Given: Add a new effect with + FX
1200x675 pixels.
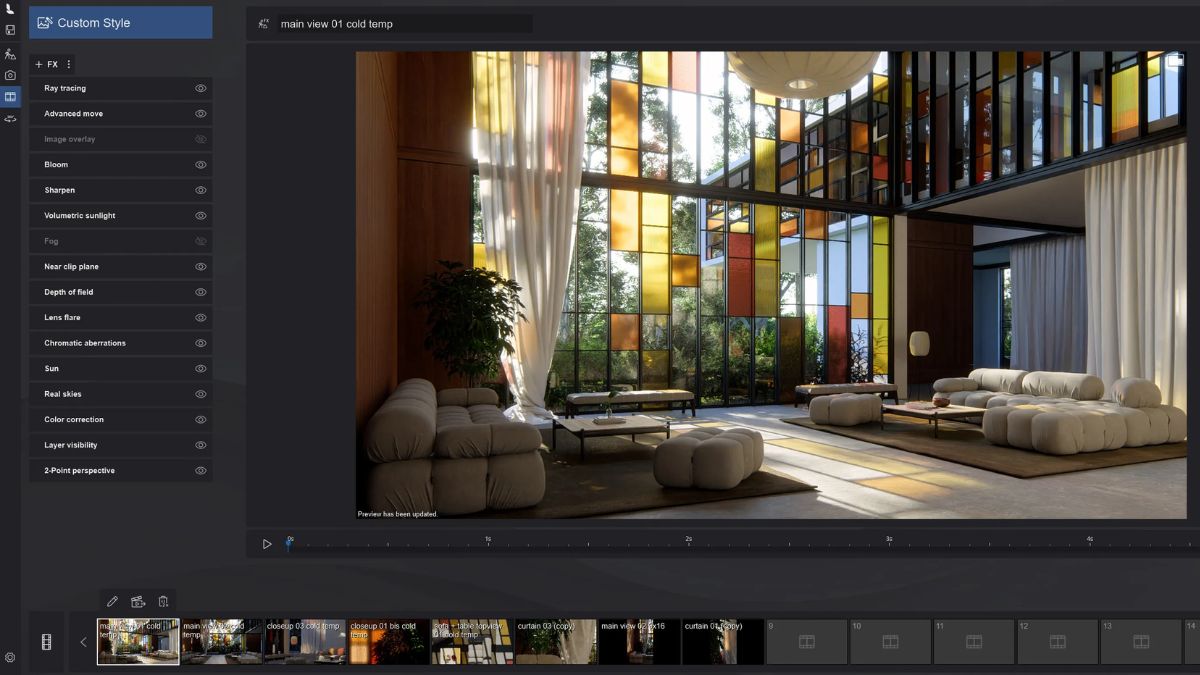Looking at the screenshot, I should coord(46,64).
